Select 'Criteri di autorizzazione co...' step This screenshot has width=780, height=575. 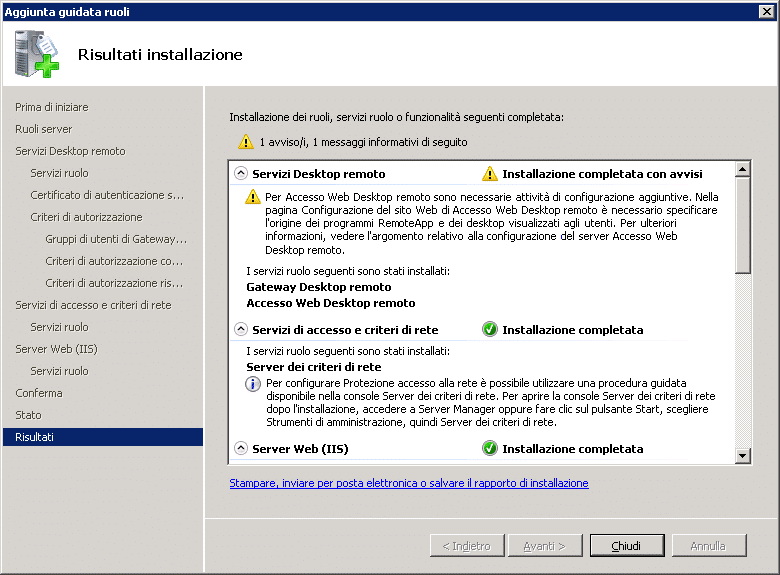click(x=114, y=261)
